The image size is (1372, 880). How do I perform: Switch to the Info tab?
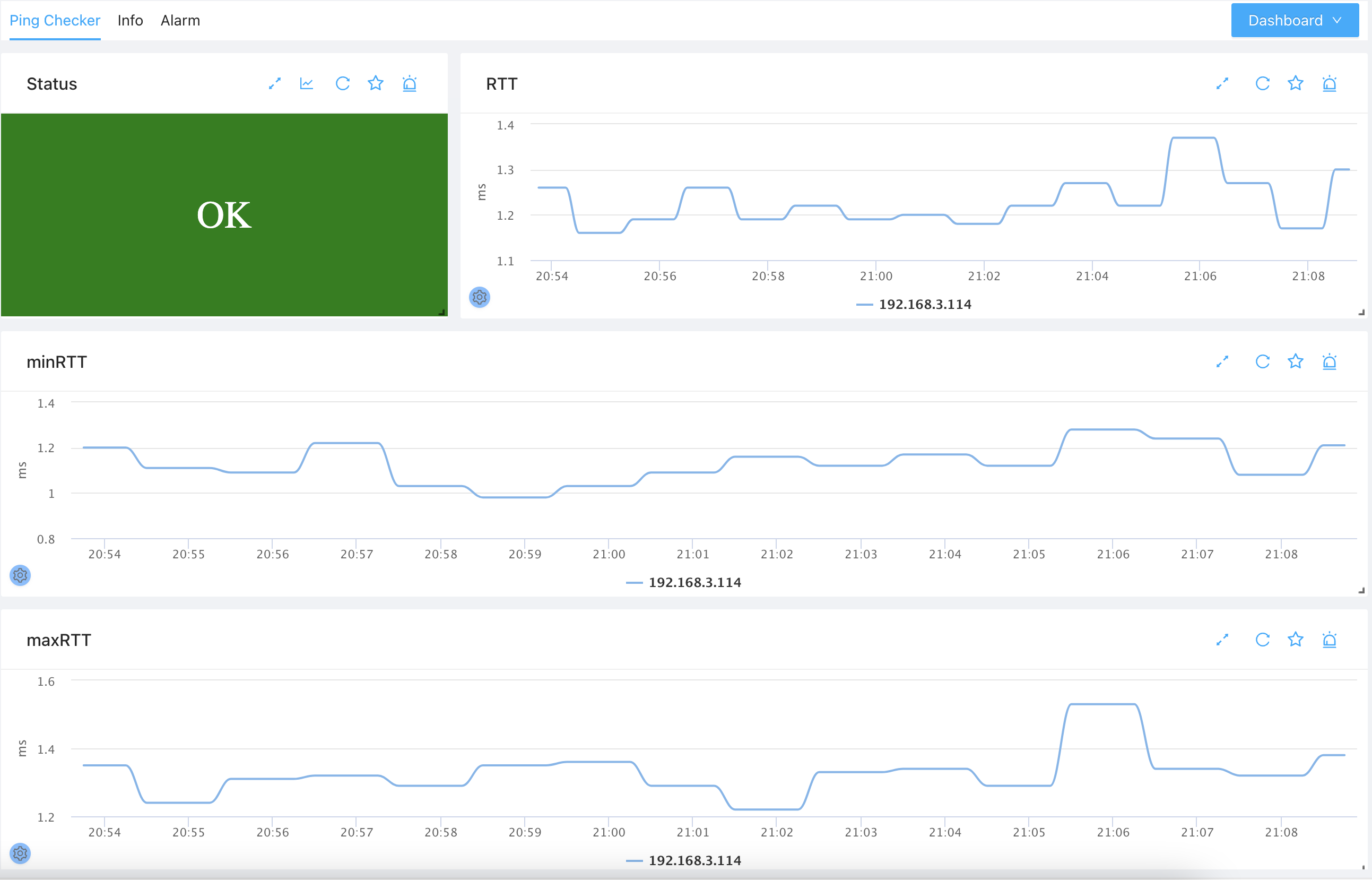click(x=130, y=21)
